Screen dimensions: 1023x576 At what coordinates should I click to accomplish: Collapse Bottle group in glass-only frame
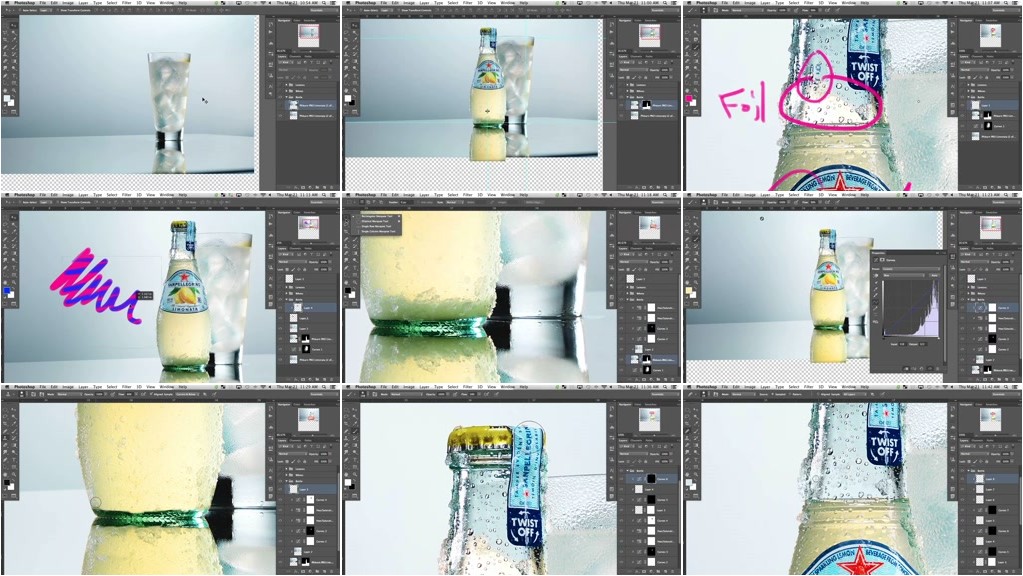point(286,97)
